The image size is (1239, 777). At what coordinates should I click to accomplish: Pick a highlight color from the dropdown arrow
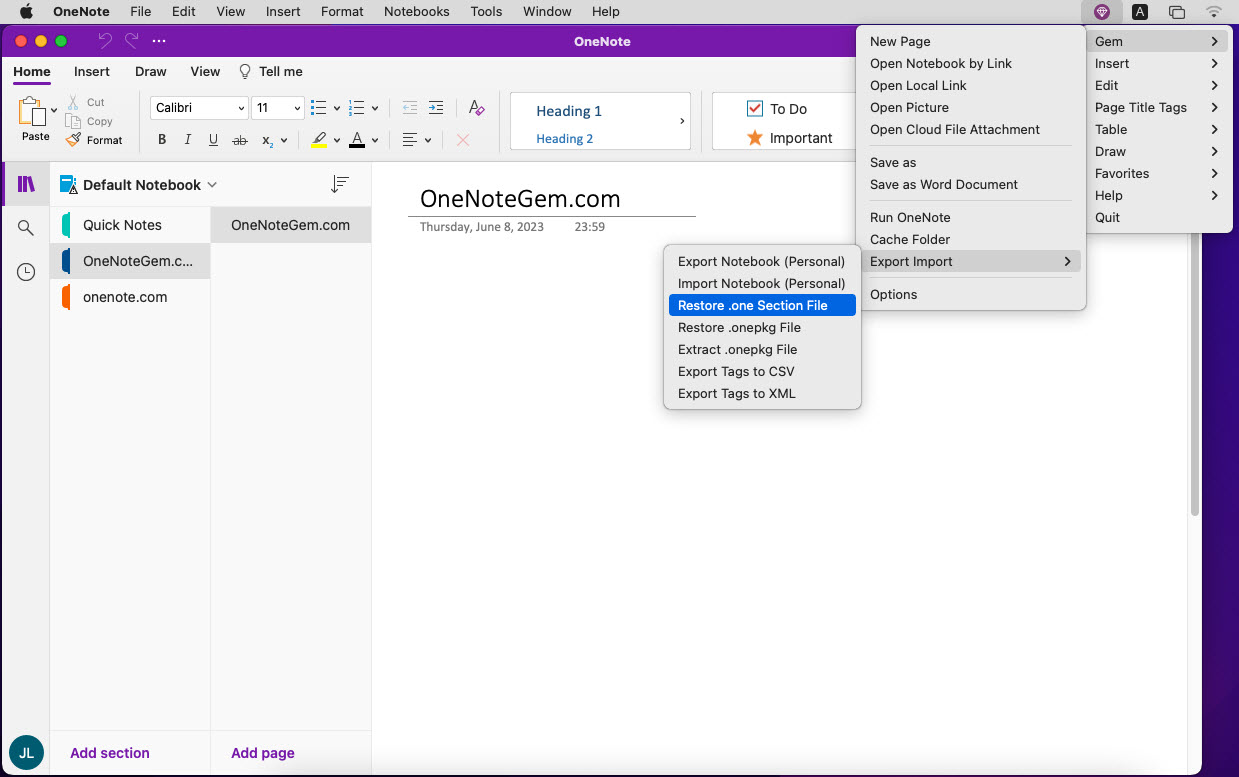337,140
